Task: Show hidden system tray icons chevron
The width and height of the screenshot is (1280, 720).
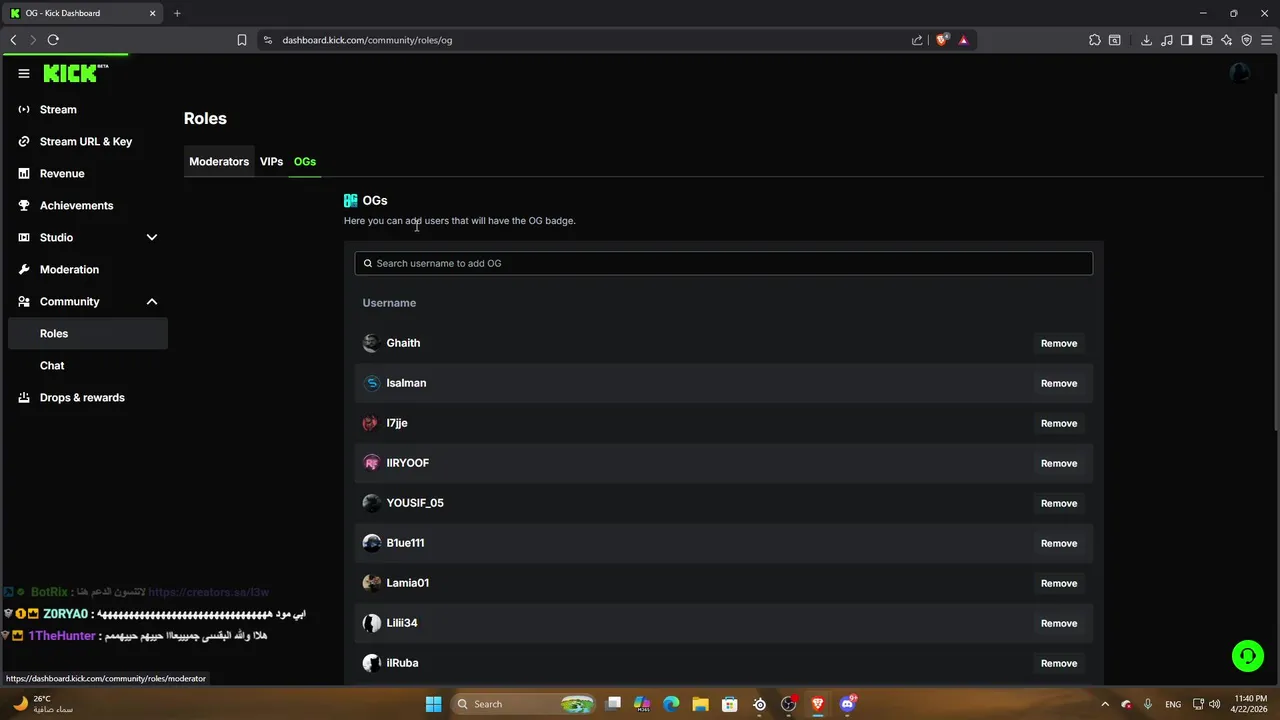Action: [x=1104, y=704]
